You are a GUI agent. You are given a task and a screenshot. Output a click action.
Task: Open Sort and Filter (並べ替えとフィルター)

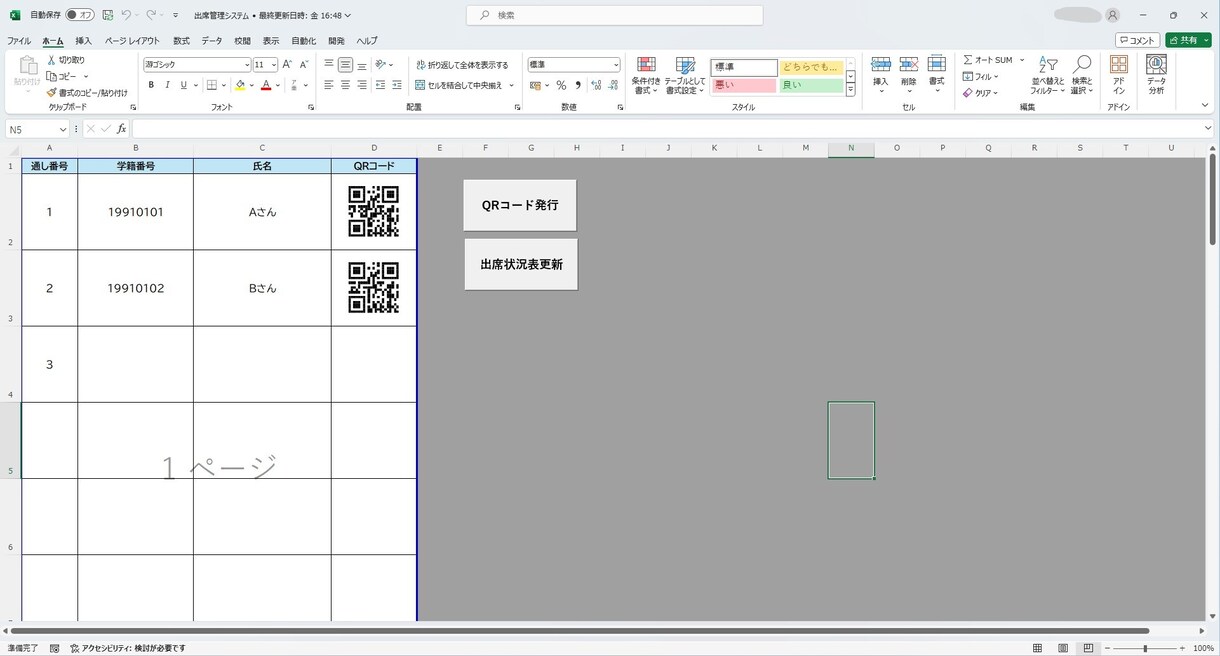[1047, 76]
